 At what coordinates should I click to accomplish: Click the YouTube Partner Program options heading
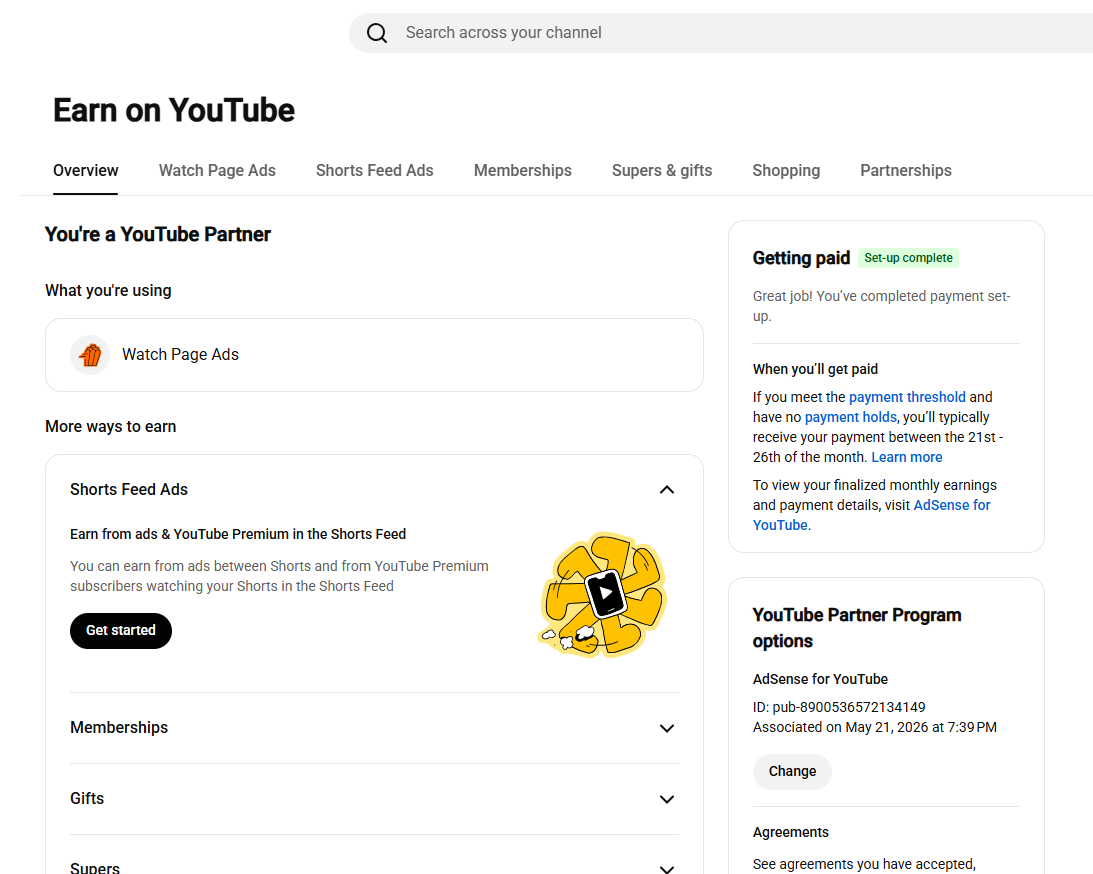pos(857,628)
